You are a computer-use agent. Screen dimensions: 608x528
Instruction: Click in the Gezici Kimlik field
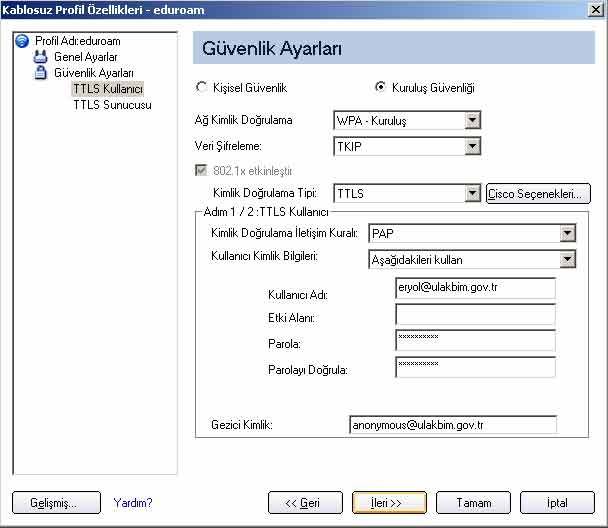(453, 425)
